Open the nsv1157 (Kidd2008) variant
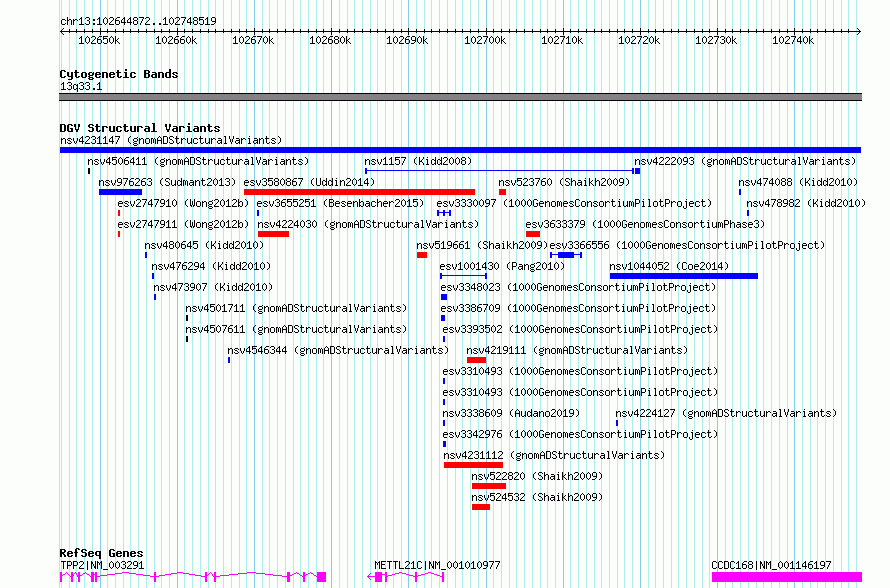890x588 pixels. (x=418, y=161)
